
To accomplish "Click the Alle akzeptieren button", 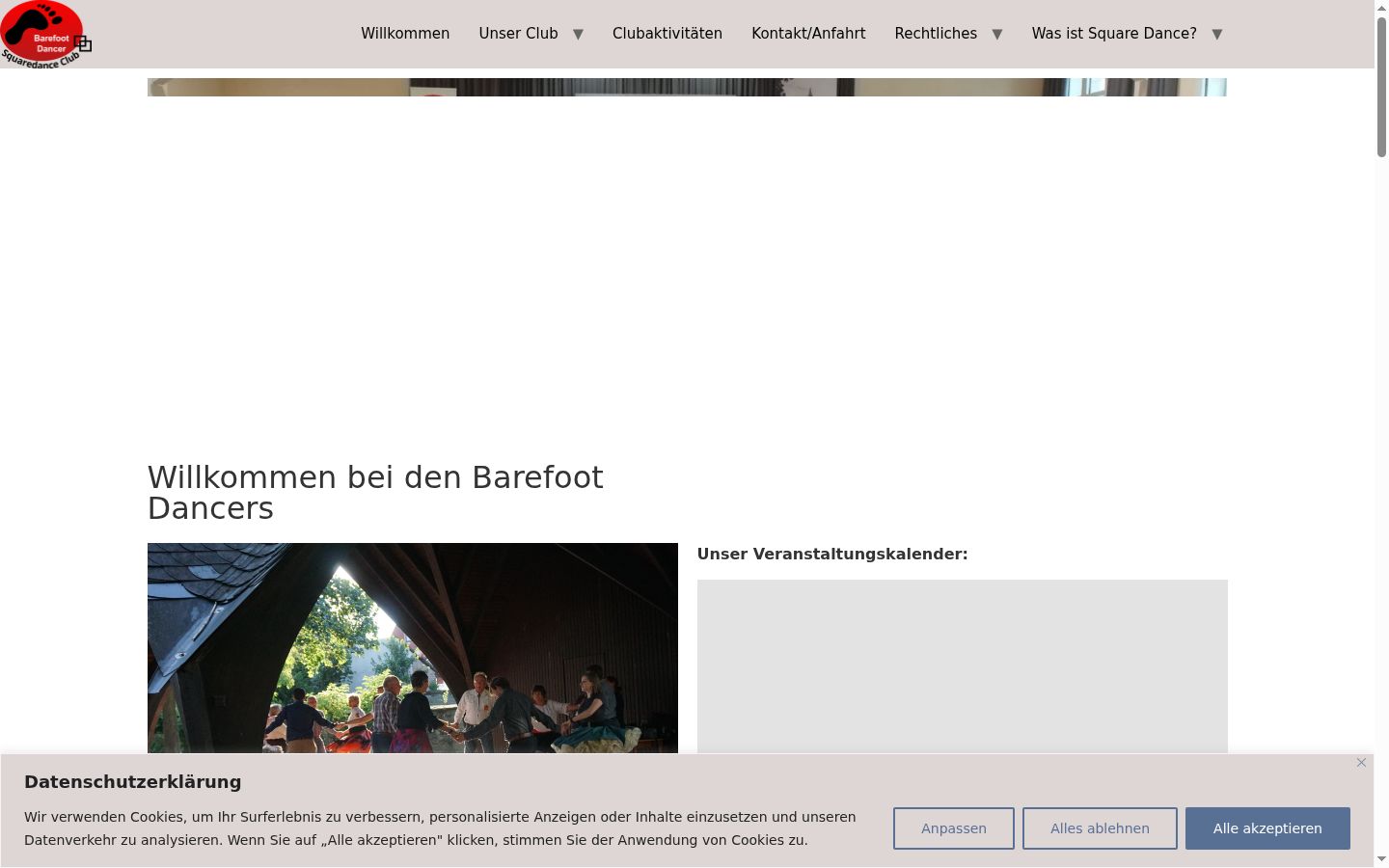I will (x=1267, y=828).
